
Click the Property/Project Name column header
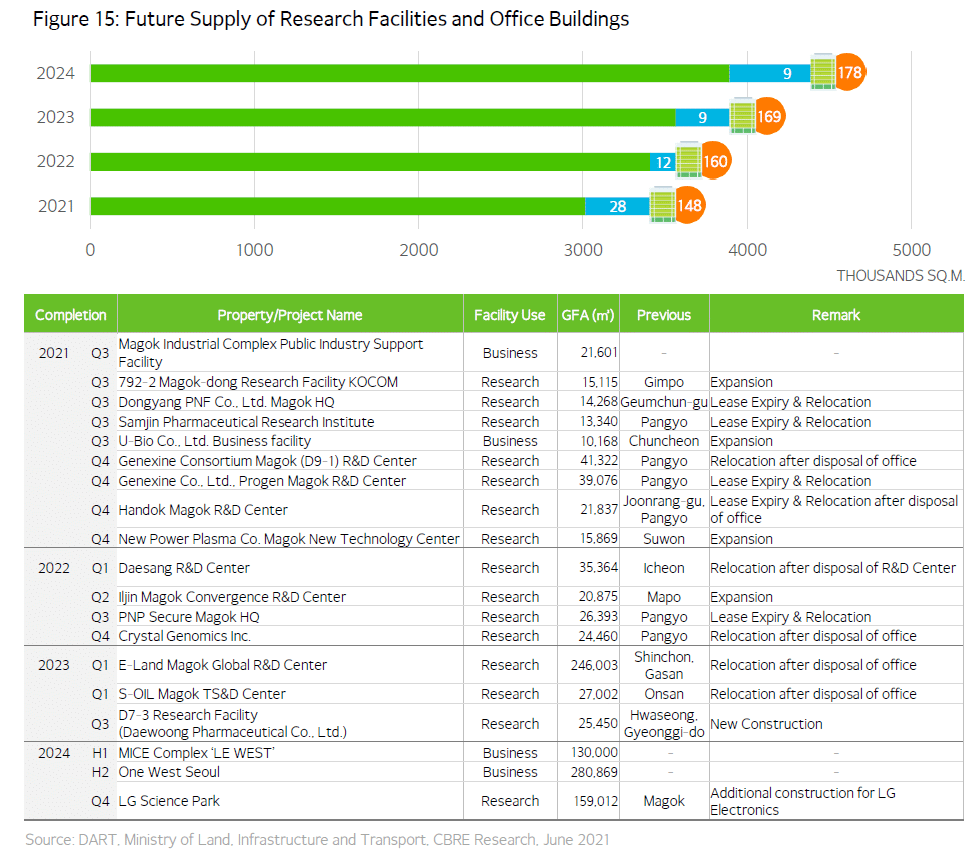290,315
